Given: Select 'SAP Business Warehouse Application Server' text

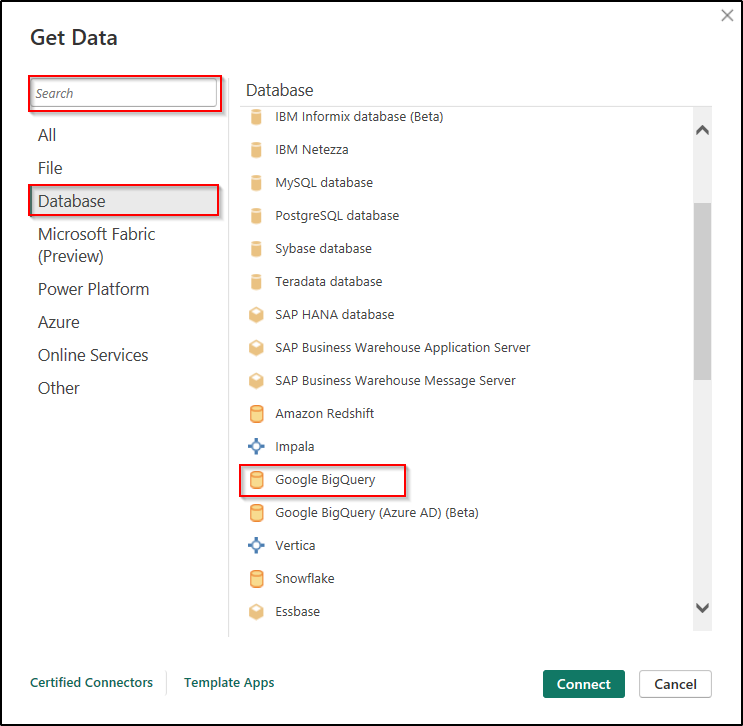Looking at the screenshot, I should coord(402,348).
